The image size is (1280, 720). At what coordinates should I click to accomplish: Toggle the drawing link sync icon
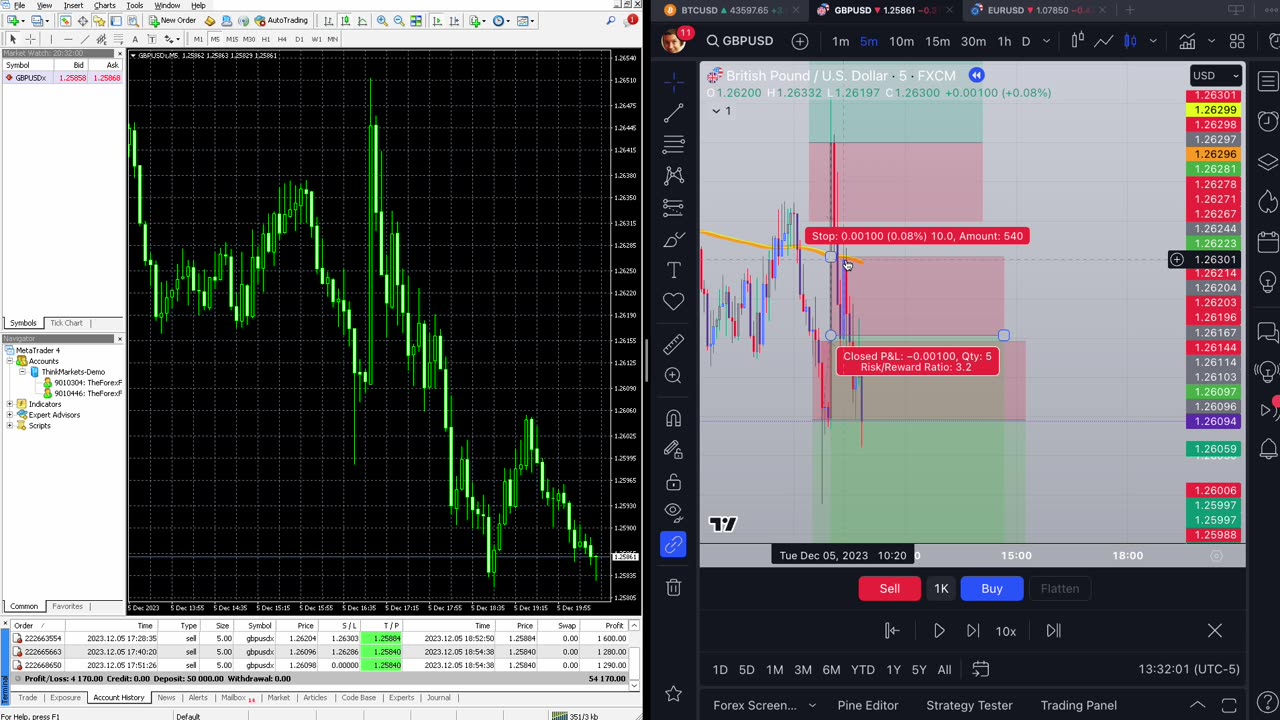(x=673, y=545)
